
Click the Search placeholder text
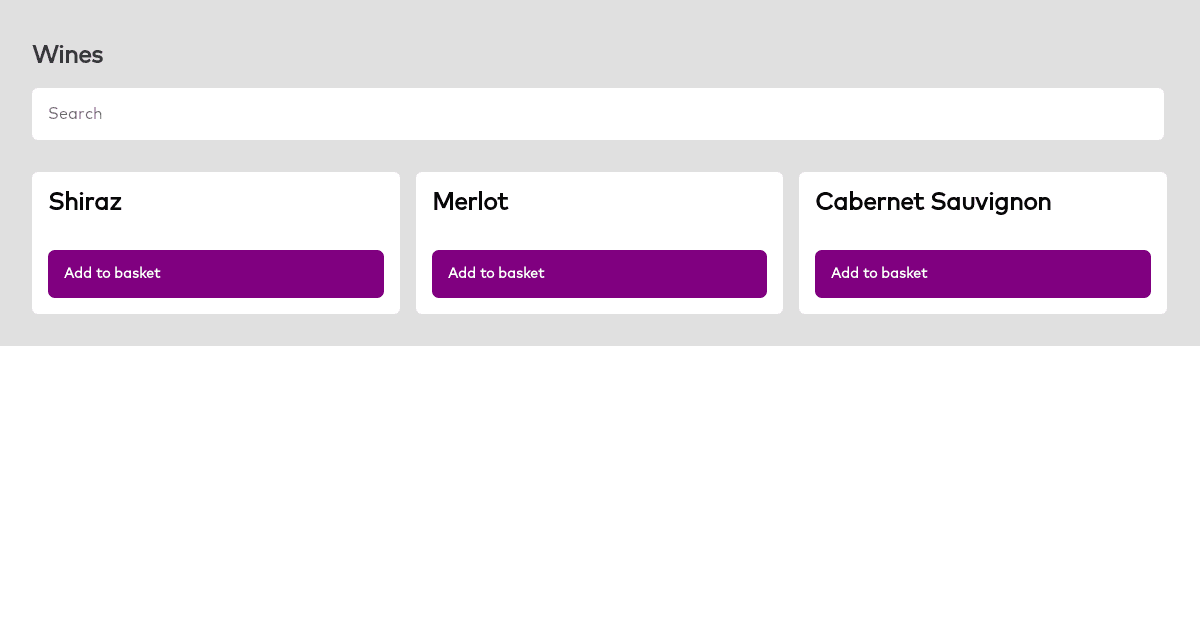pyautogui.click(x=75, y=113)
